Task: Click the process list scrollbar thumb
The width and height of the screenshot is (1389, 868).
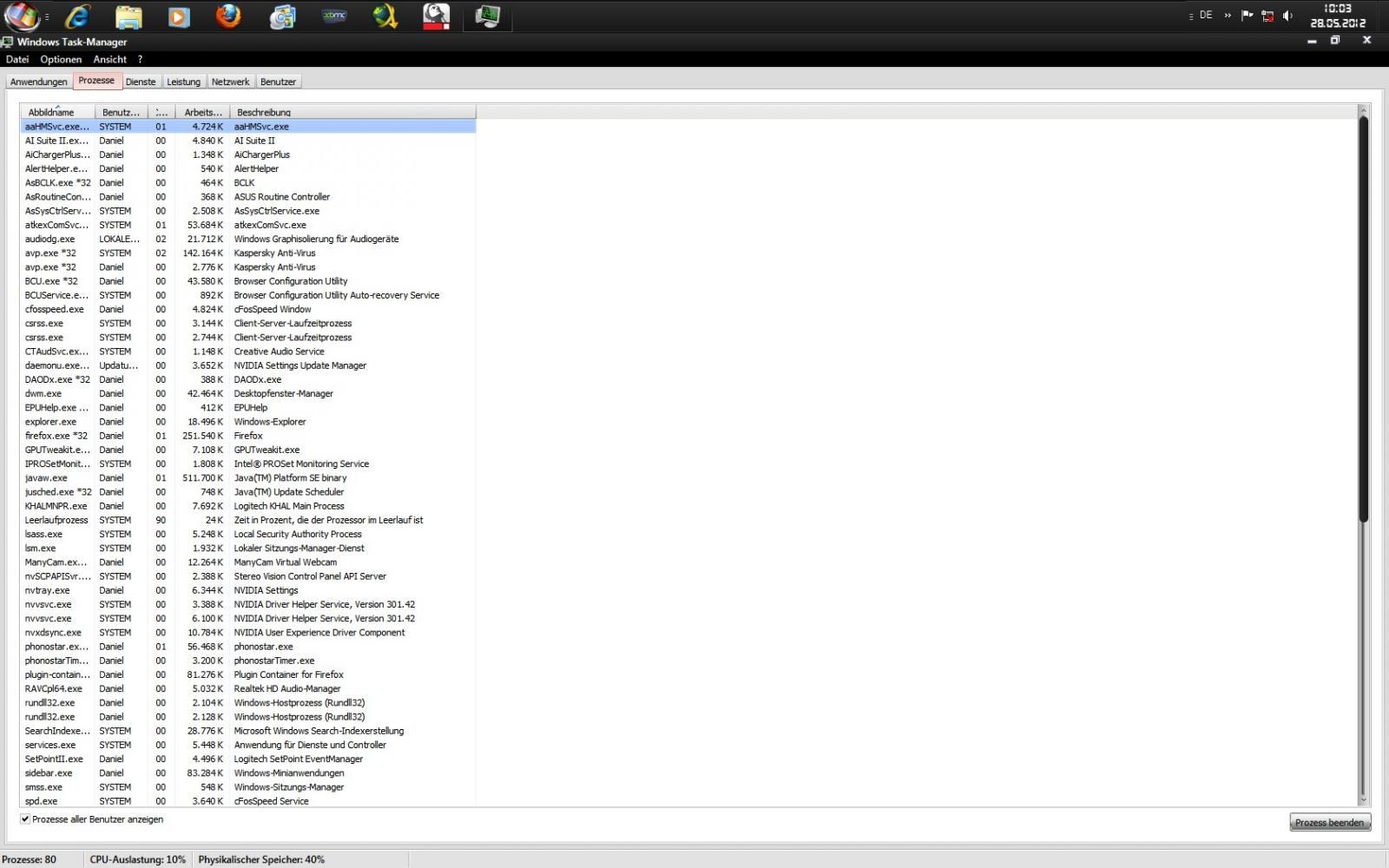Action: 1363,319
